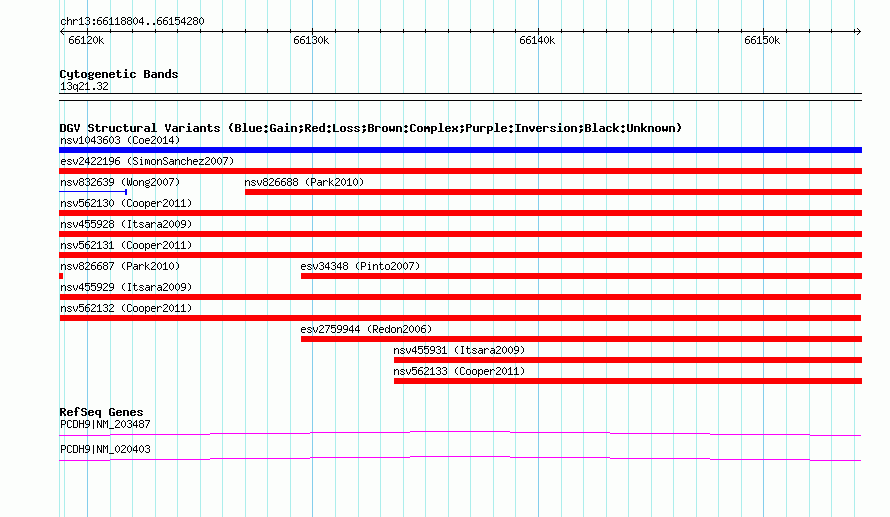The width and height of the screenshot is (890, 517).
Task: Open variant label nsv562132 (Cooper2011)
Action: [x=126, y=308]
